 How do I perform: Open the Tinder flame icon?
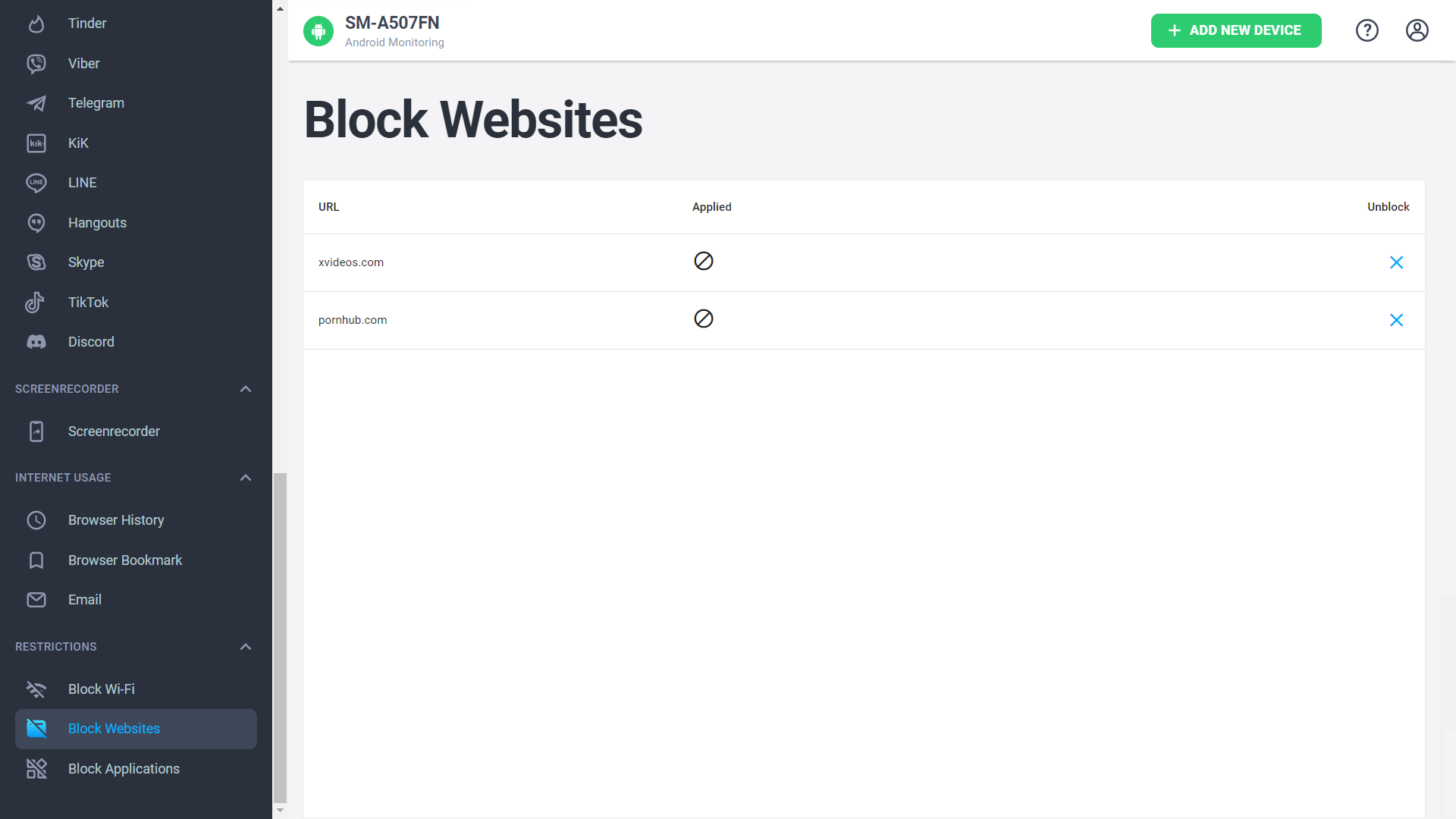click(36, 24)
